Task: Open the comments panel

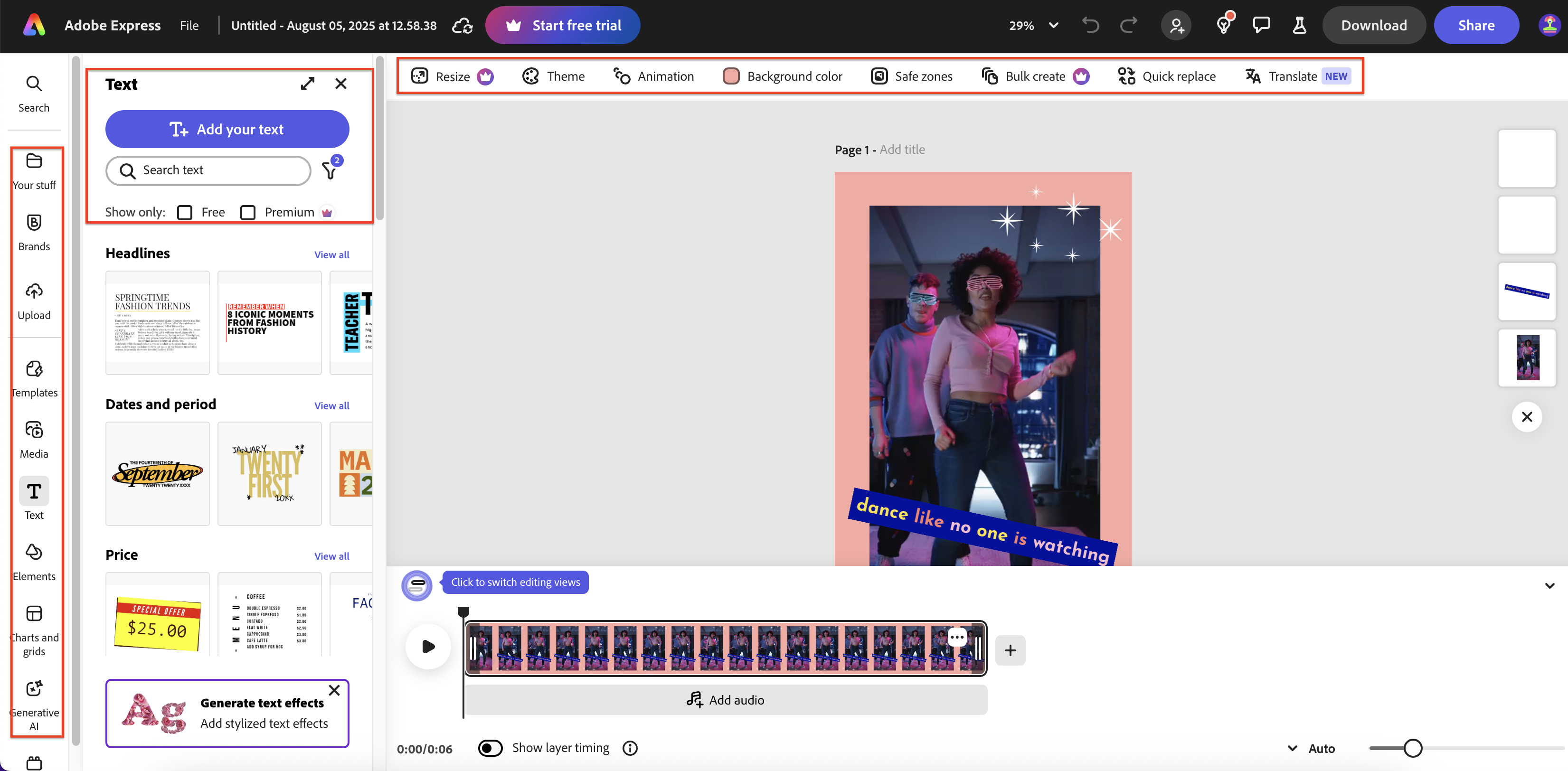Action: coord(1261,26)
